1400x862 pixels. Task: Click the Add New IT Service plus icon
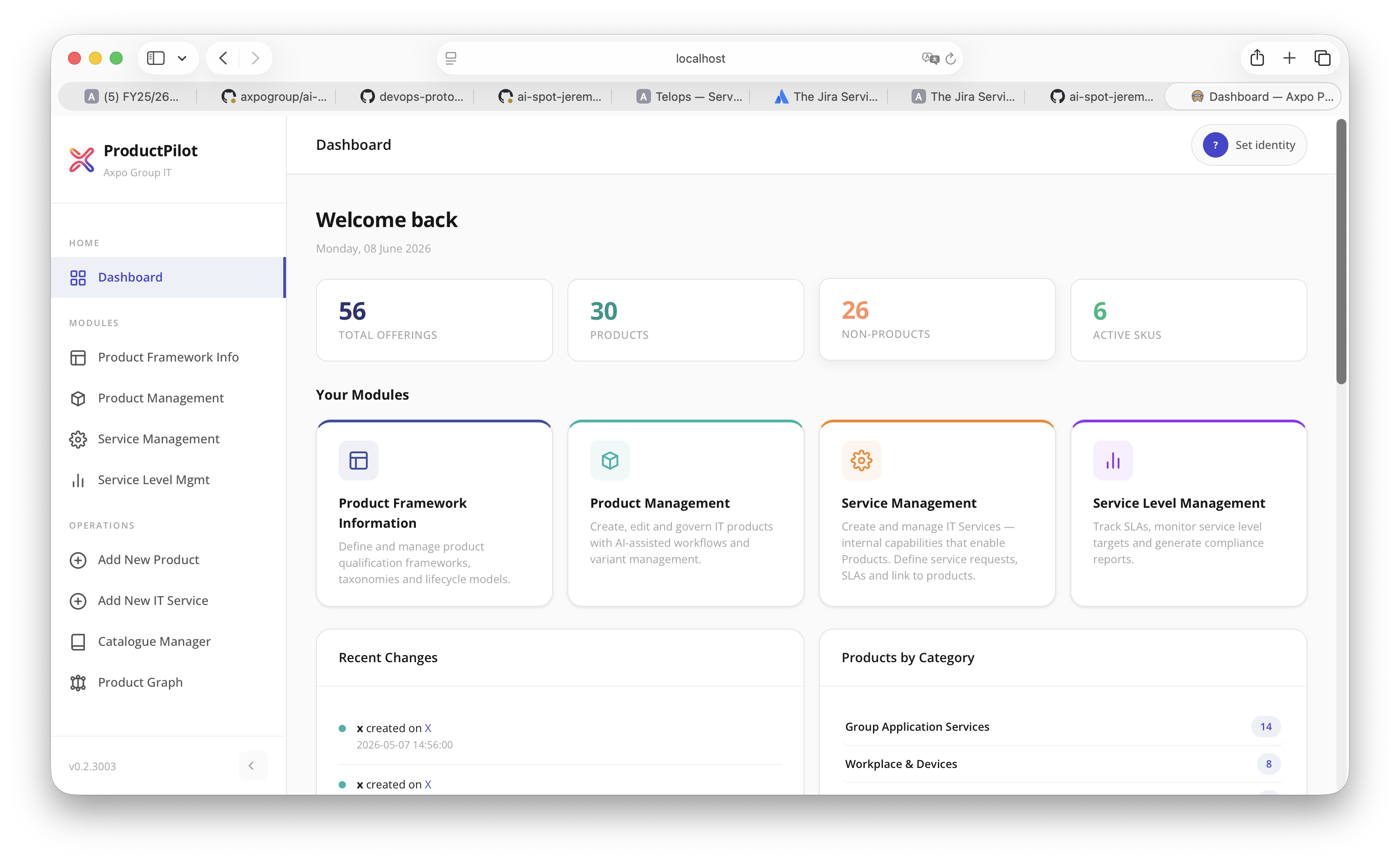(x=78, y=601)
